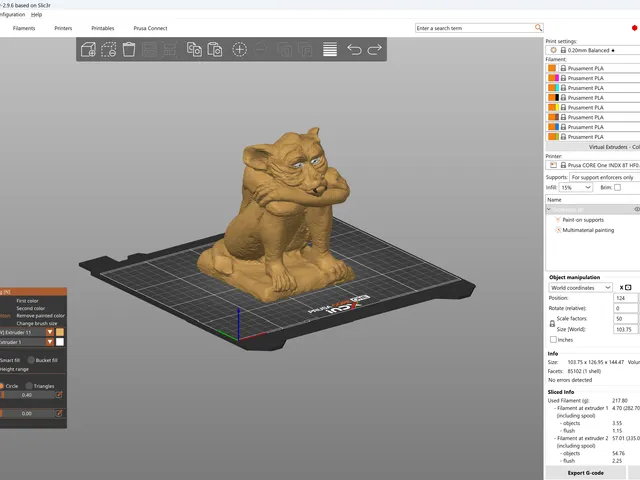This screenshot has height=480, width=640.
Task: Click the Add instance plus icon
Action: 240,49
